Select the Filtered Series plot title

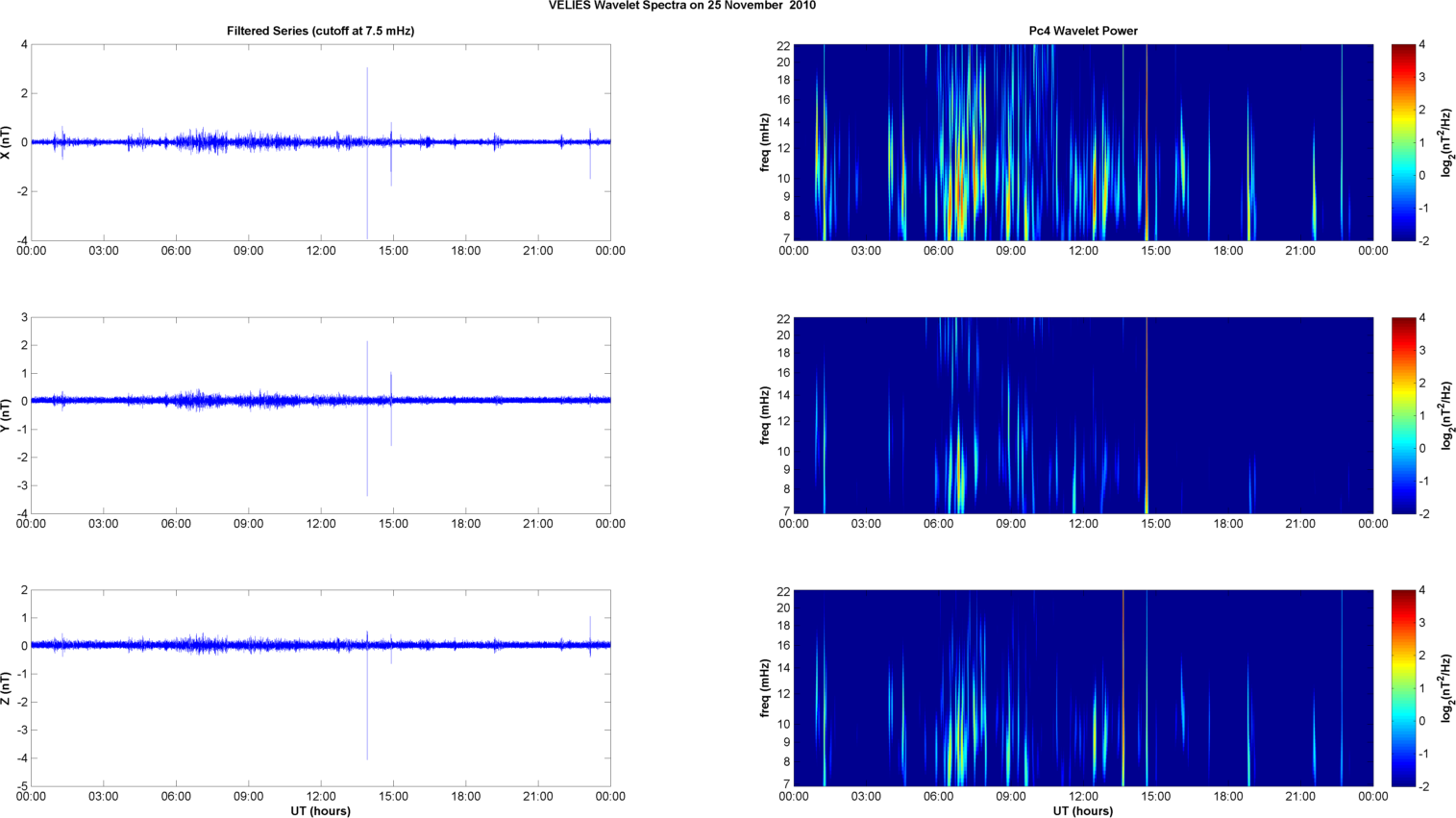point(320,31)
